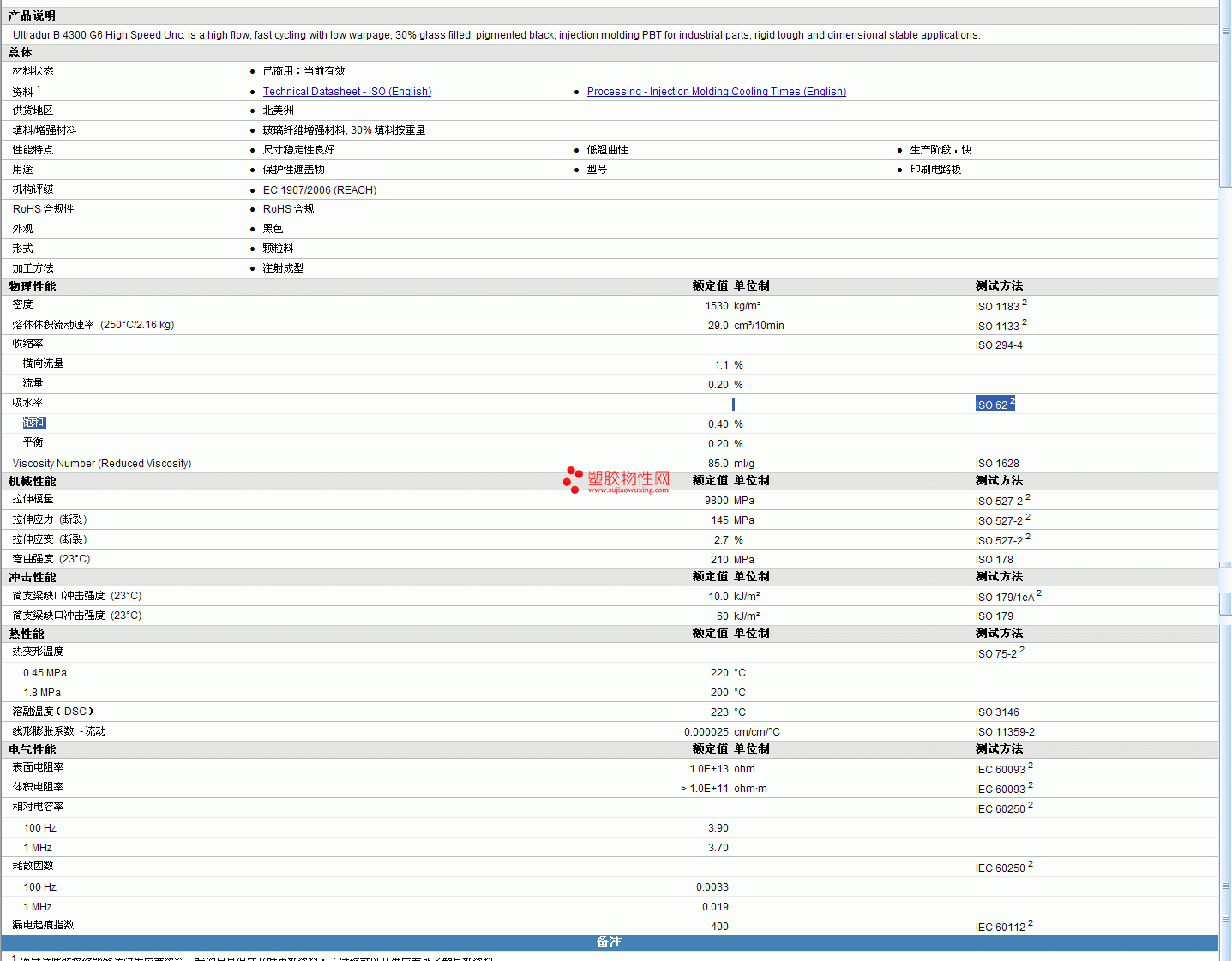Viewport: 1232px width, 961px height.
Task: Click the 拉伸模量 row label
Action: click(33, 499)
